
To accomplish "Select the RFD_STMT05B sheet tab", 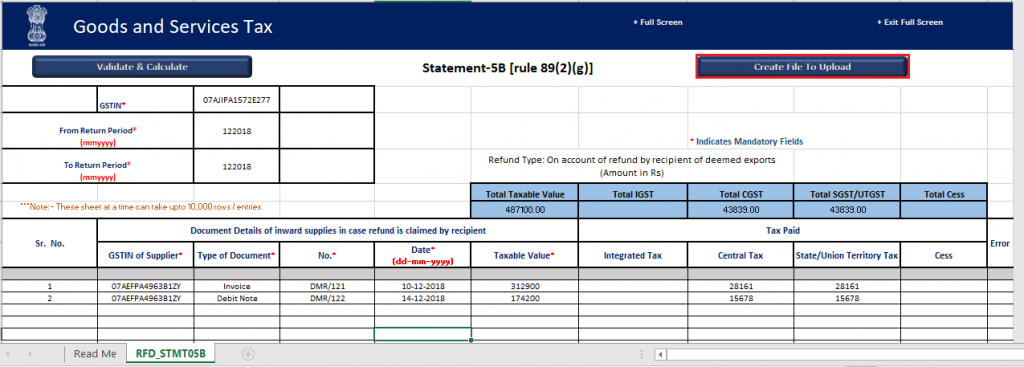I will [170, 353].
